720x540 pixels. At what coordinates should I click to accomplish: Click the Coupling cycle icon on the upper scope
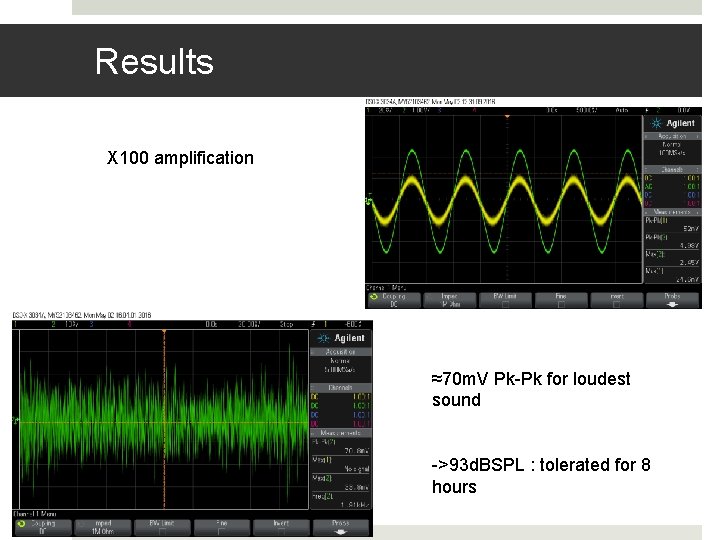pos(374,297)
